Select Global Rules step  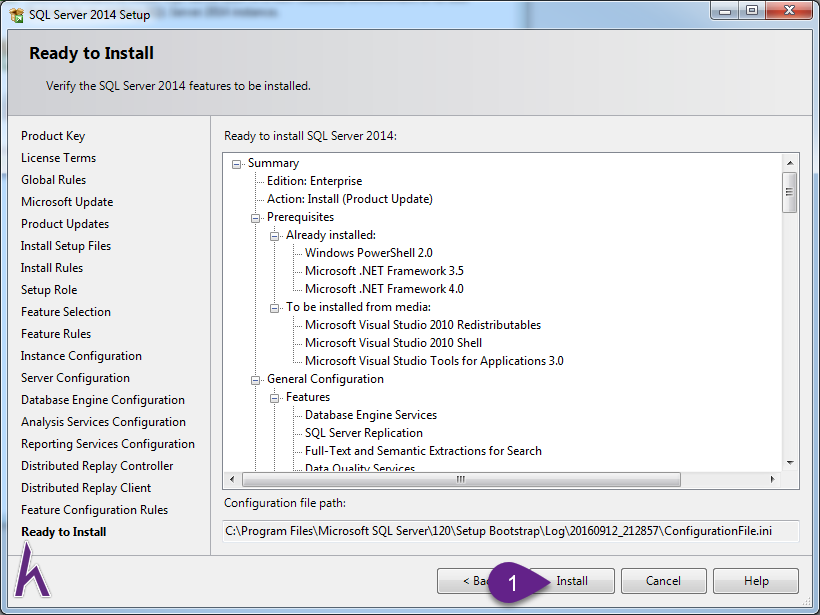pyautogui.click(x=53, y=180)
